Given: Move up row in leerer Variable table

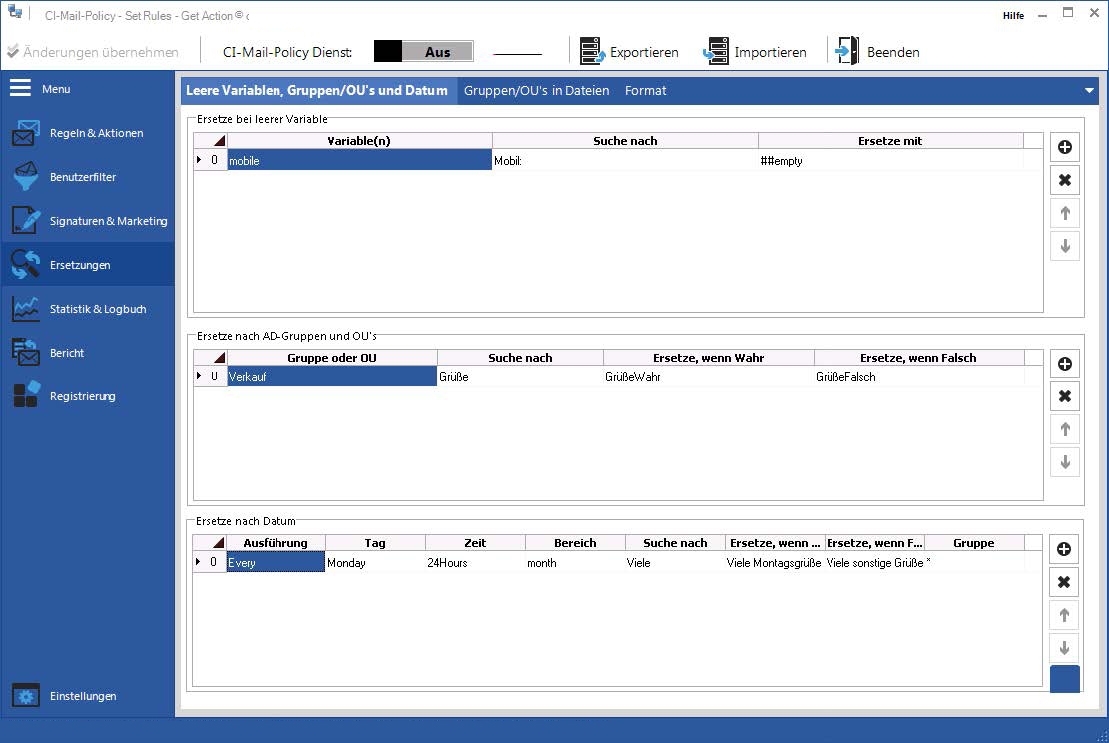Looking at the screenshot, I should click(1064, 213).
